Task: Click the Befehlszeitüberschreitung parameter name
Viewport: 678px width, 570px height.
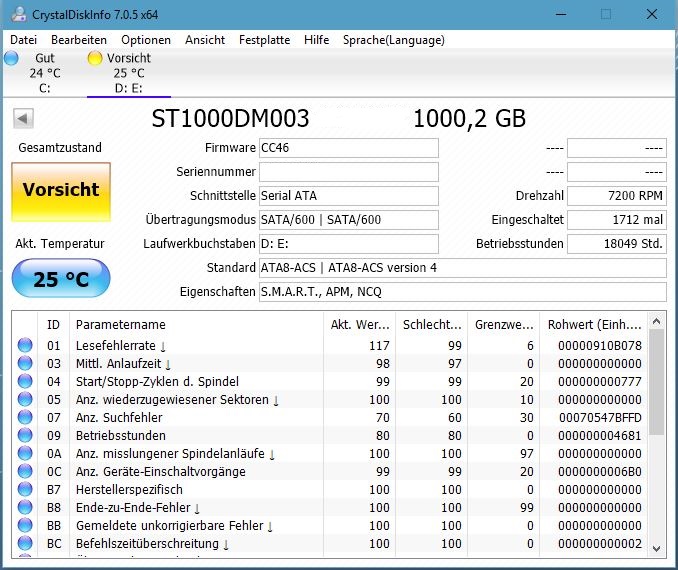Action: point(147,544)
